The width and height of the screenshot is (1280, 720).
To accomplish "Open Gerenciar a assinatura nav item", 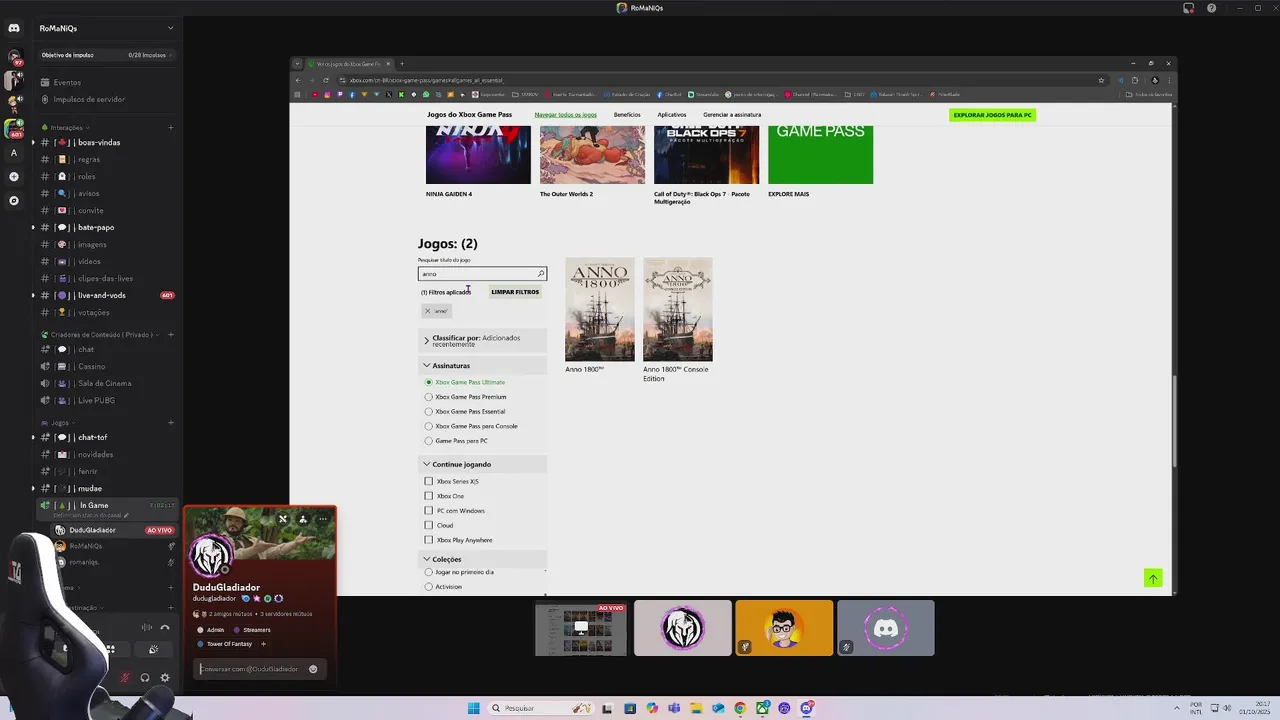I will (x=732, y=115).
